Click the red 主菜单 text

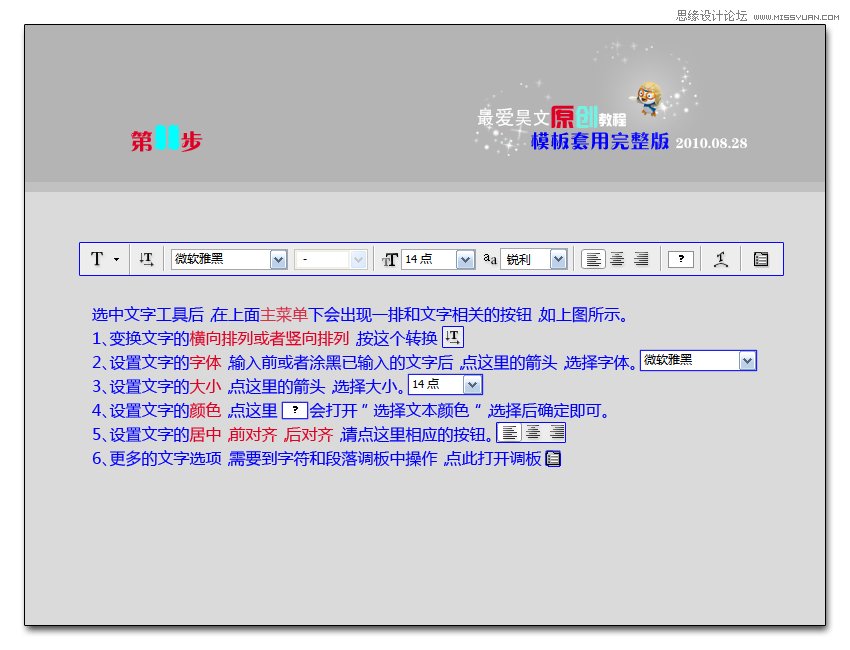[x=284, y=314]
